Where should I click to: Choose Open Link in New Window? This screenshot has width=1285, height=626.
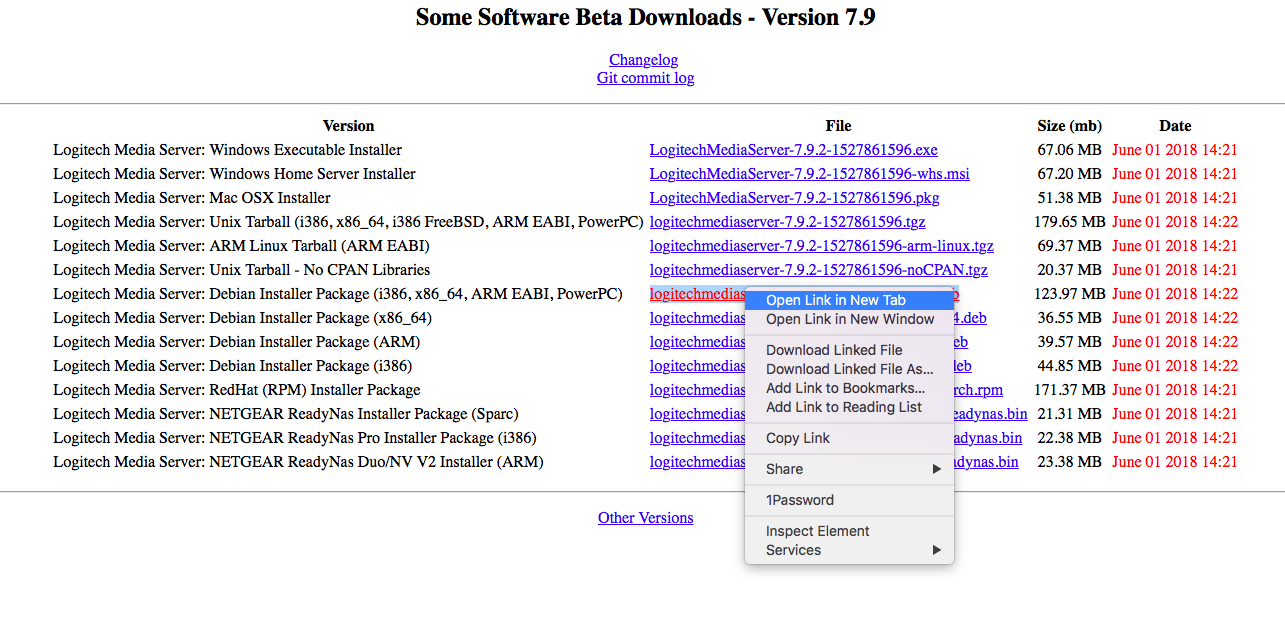[849, 319]
